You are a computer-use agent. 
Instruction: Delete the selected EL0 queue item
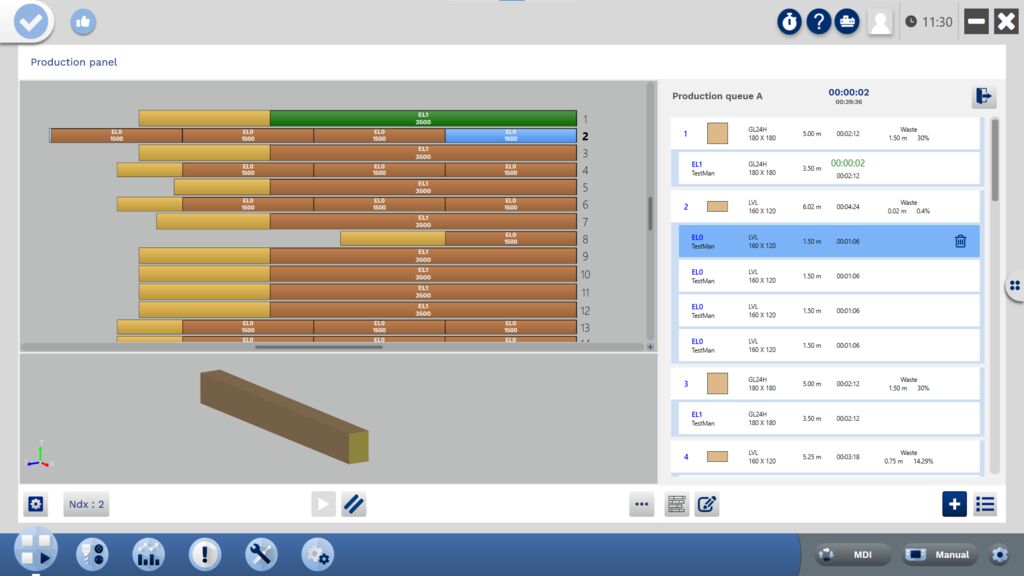point(960,241)
